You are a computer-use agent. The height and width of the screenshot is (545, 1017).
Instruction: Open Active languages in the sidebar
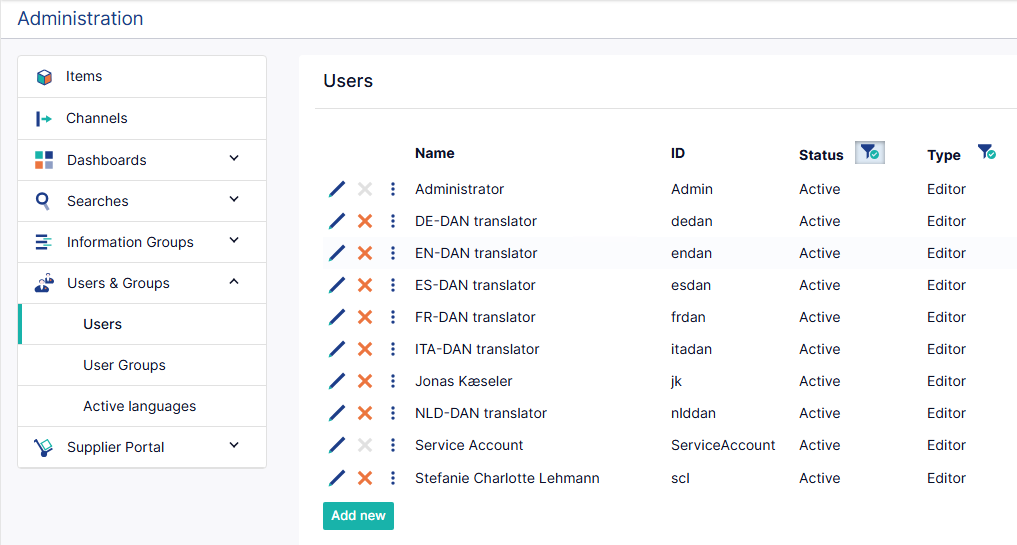[x=142, y=406]
